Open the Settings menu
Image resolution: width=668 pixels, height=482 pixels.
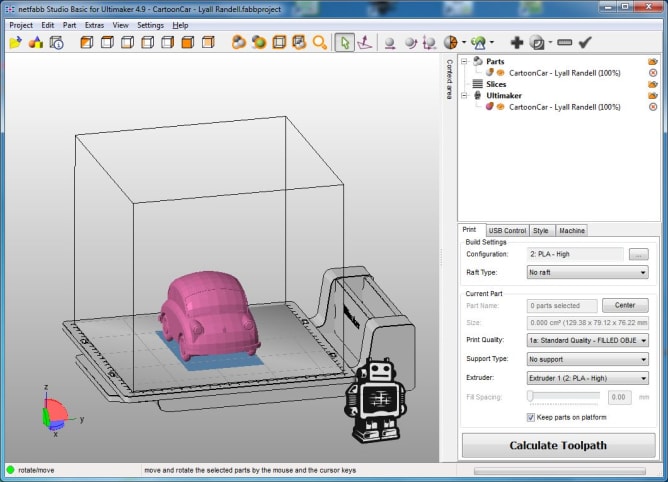pos(150,25)
